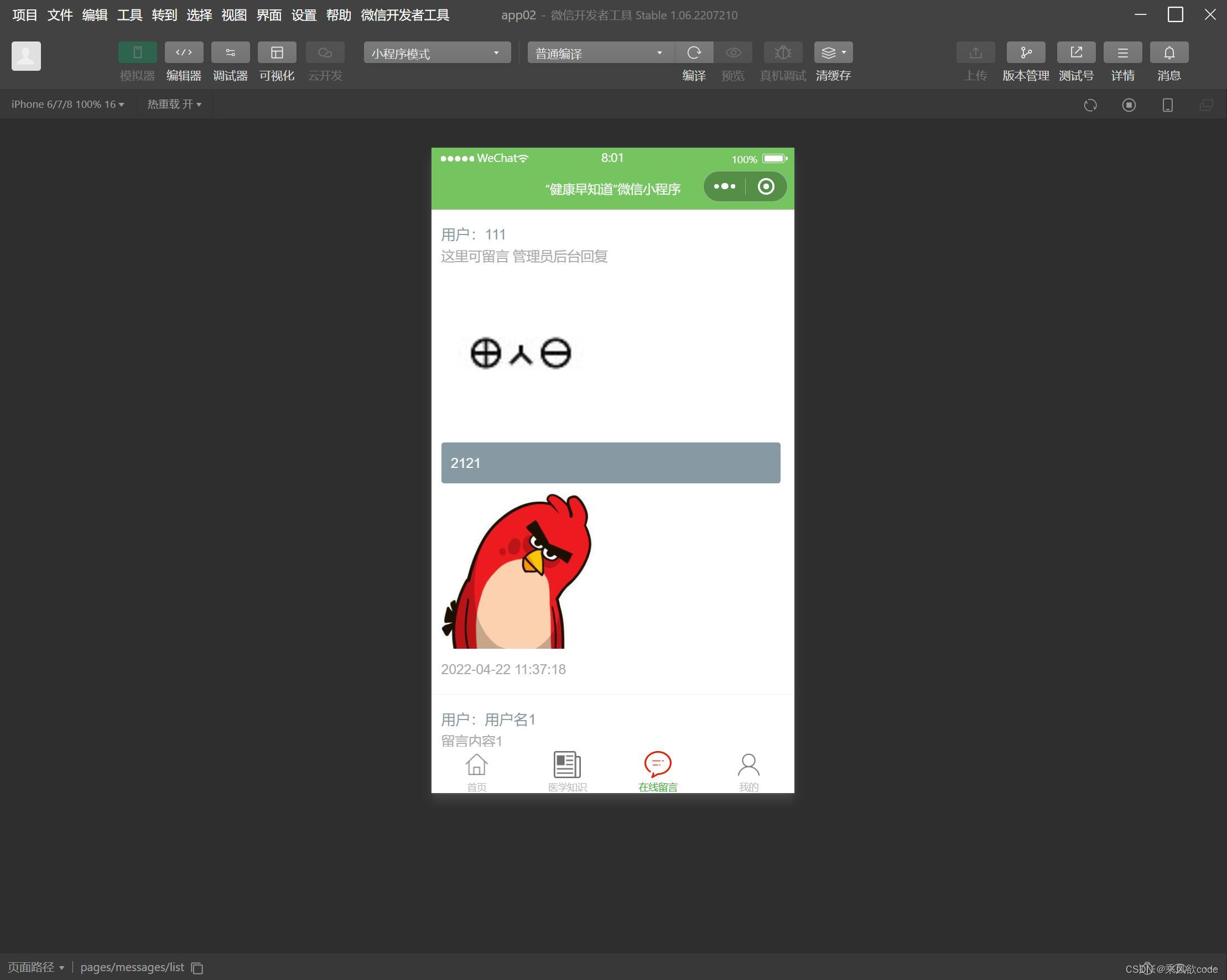
Task: Toggle the 模拟器 (simulator) panel
Action: tap(137, 60)
